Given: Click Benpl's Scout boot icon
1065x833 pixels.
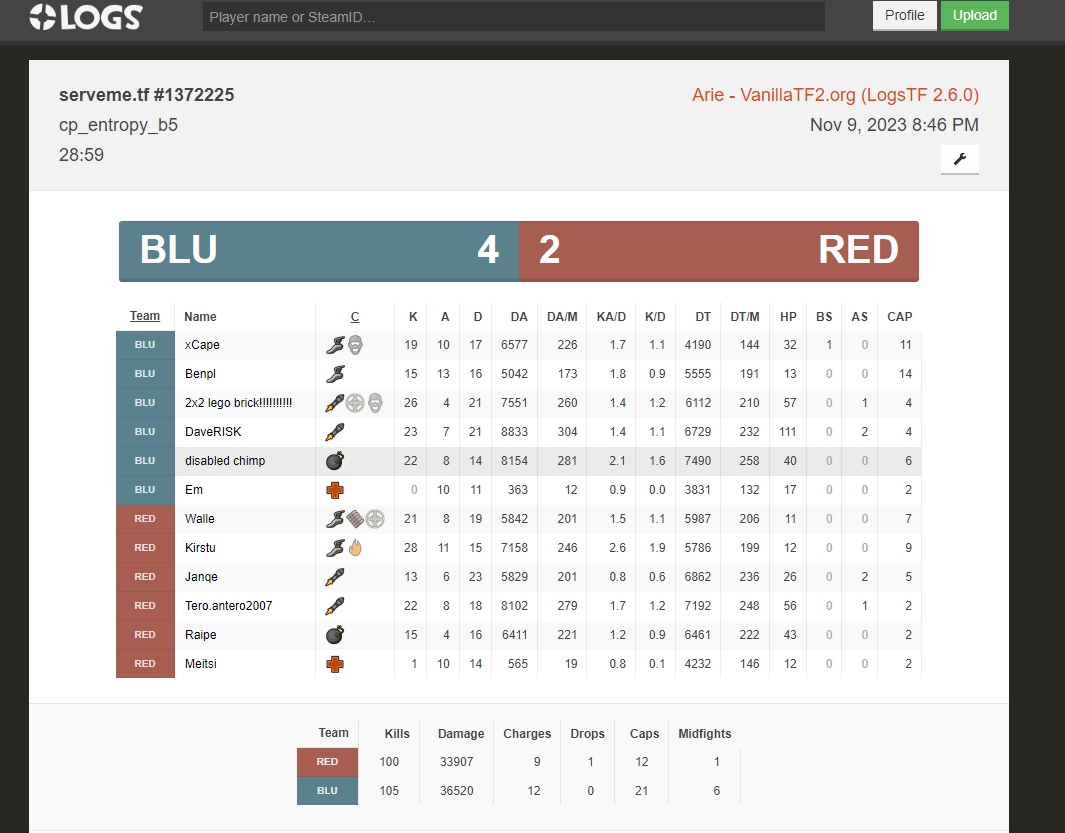Looking at the screenshot, I should [335, 374].
